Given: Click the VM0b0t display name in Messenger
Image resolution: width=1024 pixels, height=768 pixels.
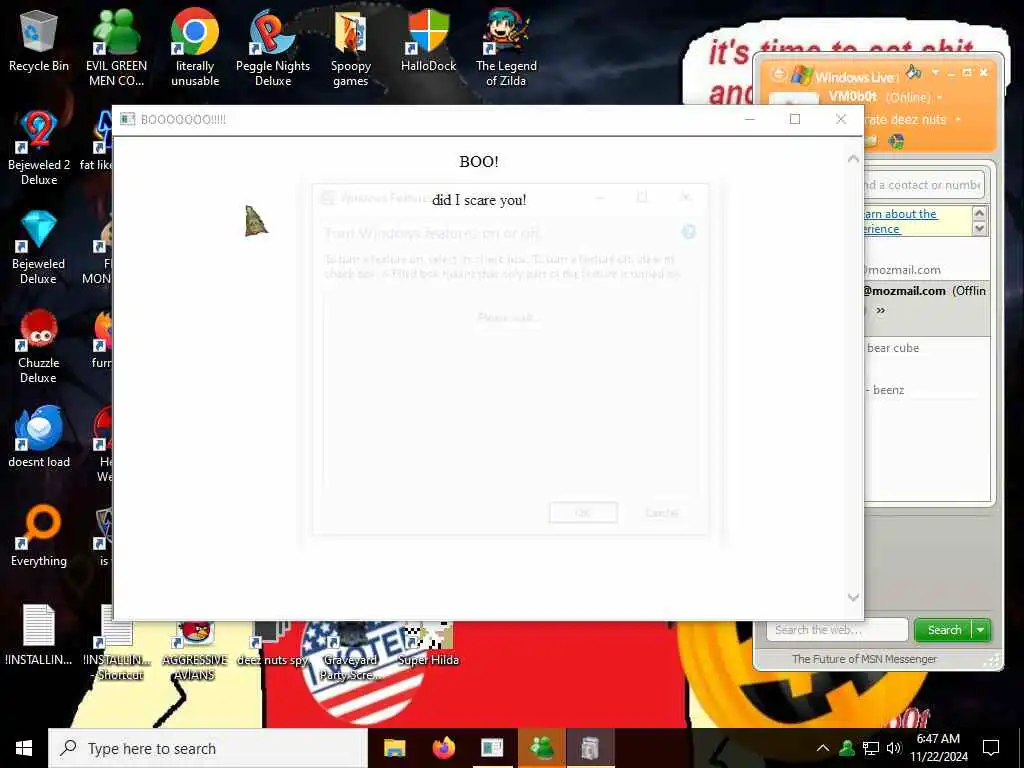Looking at the screenshot, I should (x=852, y=97).
